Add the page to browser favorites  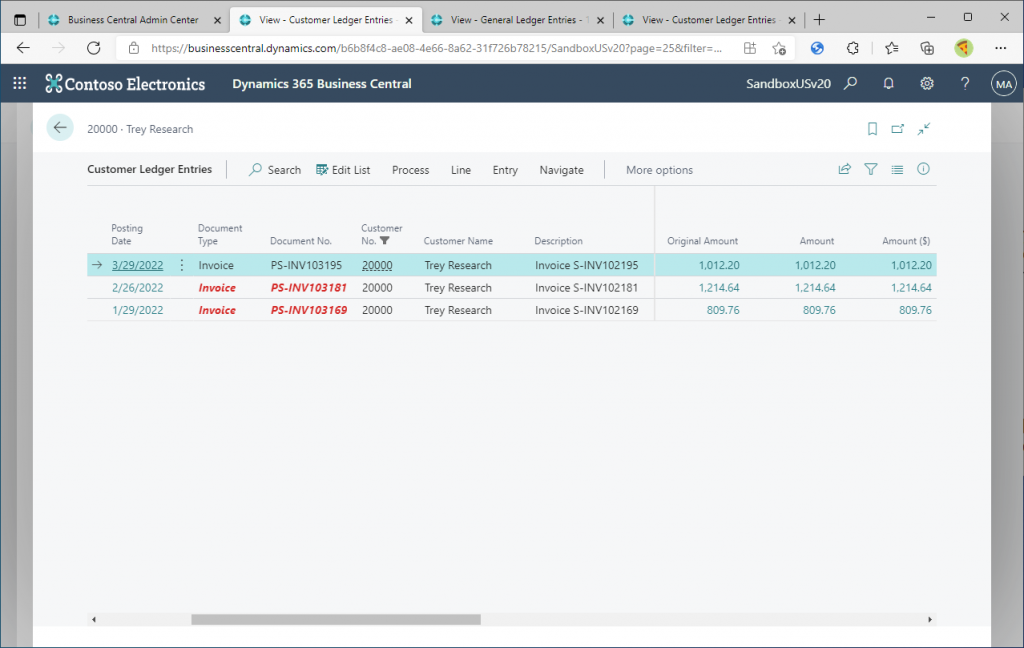pyautogui.click(x=778, y=48)
